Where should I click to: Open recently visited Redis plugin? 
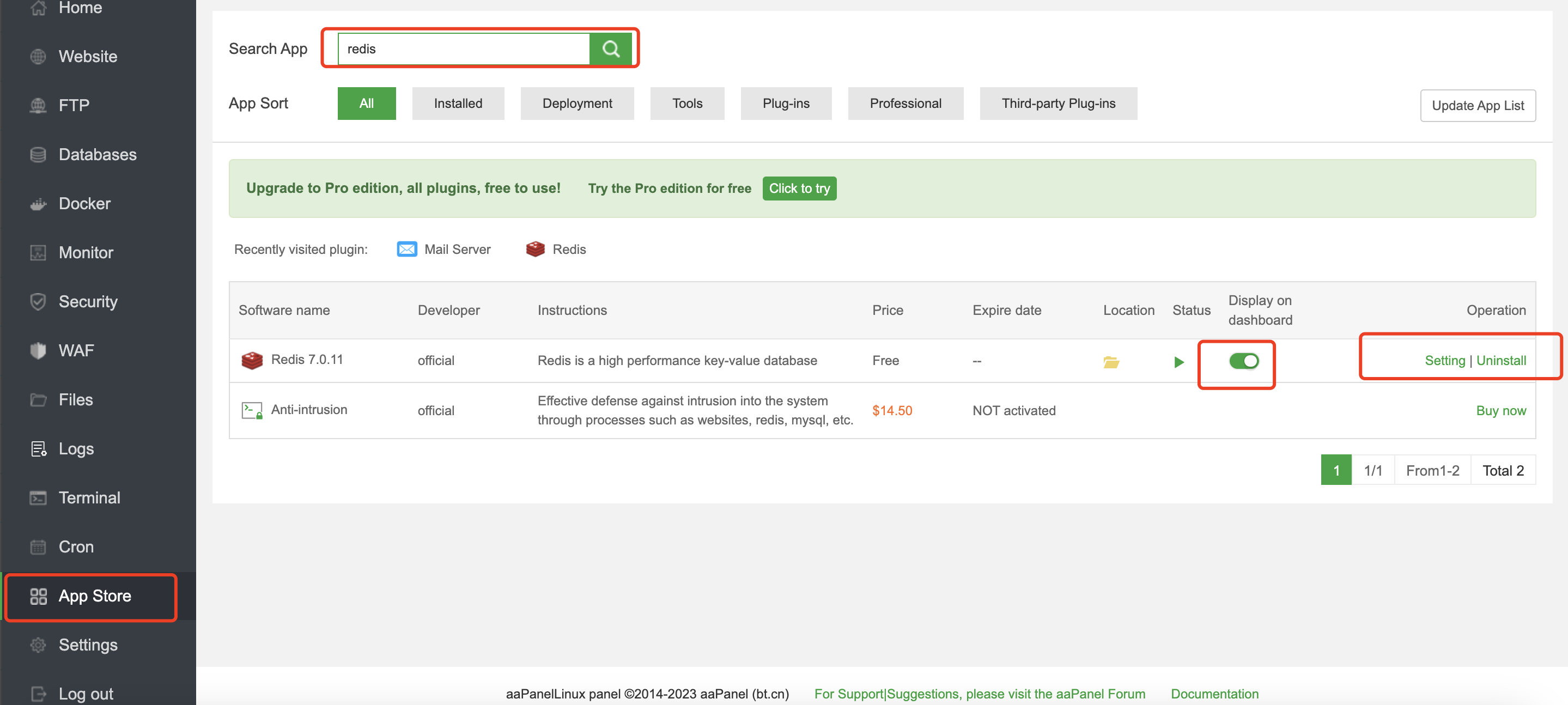tap(556, 249)
